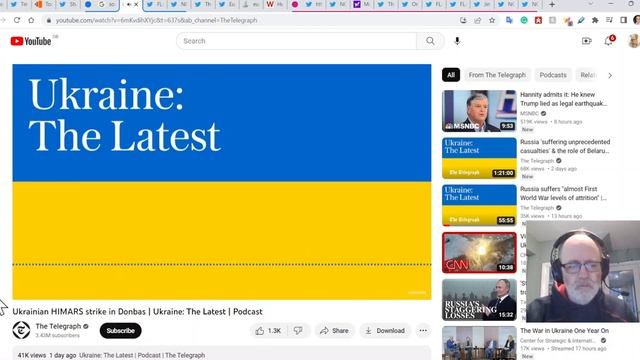Click the Ukraine: The Latest video player
640x360 pixels.
point(222,182)
